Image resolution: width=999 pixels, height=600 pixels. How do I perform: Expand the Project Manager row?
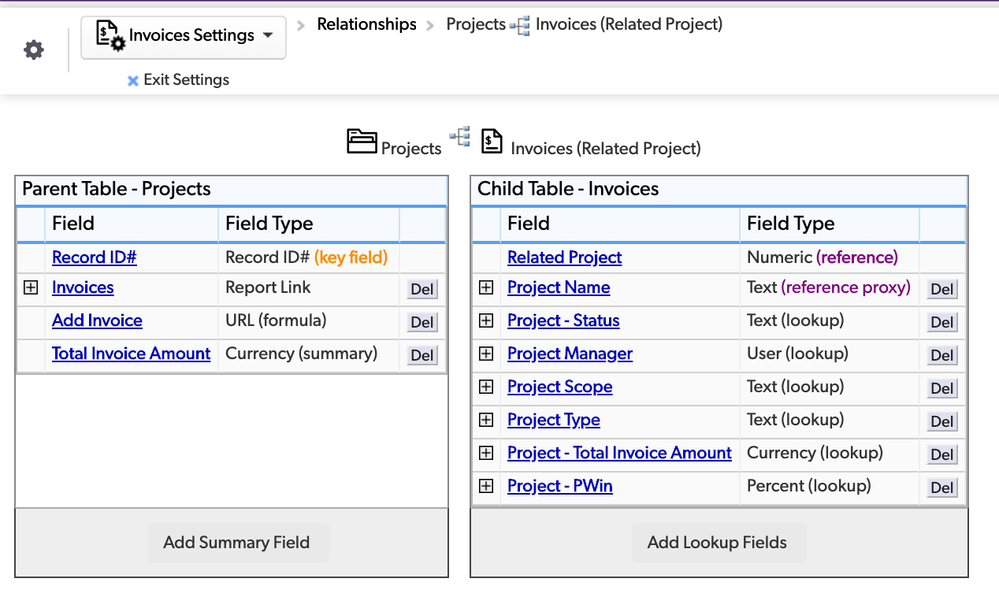click(x=486, y=354)
